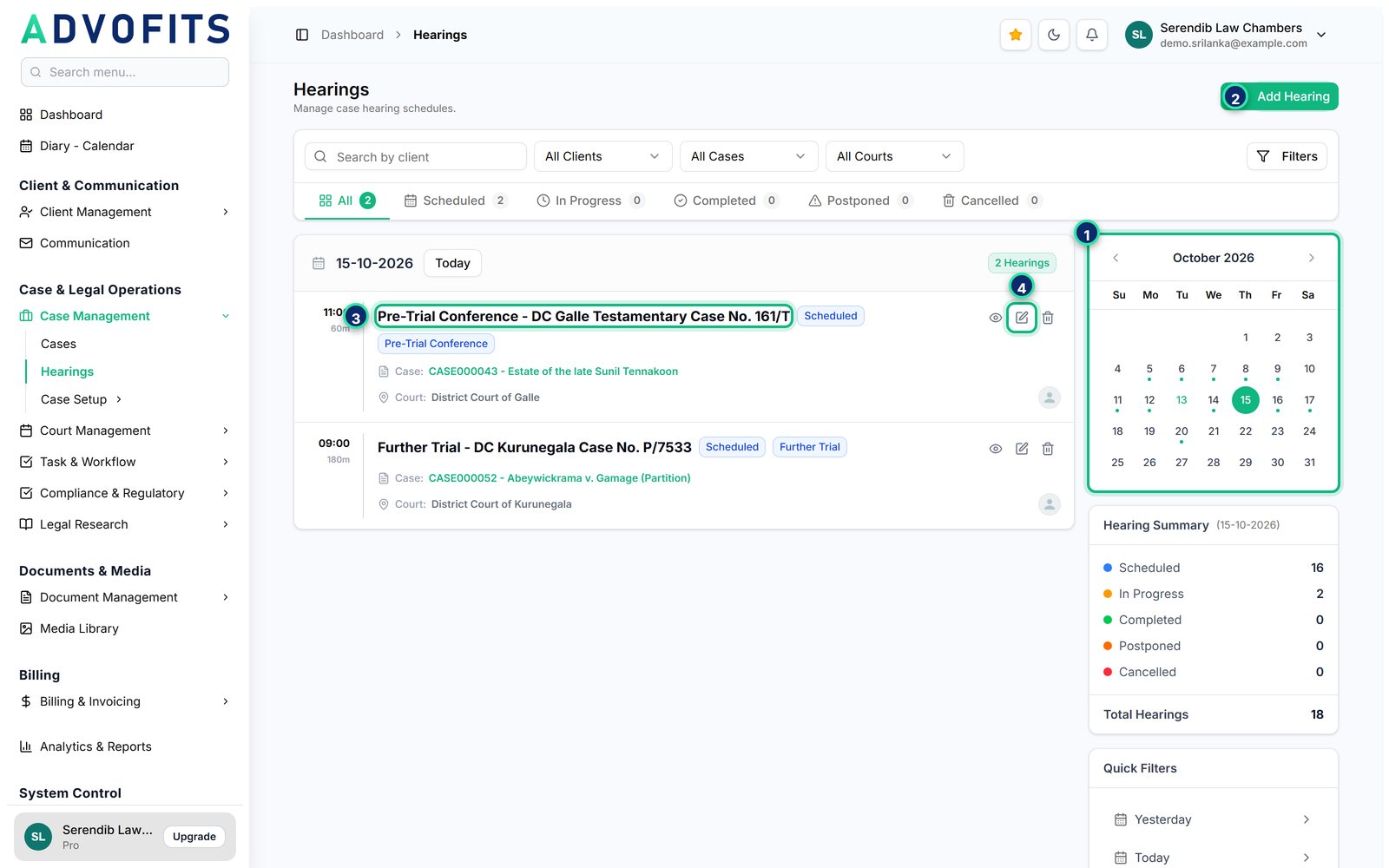This screenshot has height=868, width=1389.
Task: Switch to the Completed tab
Action: tap(727, 201)
